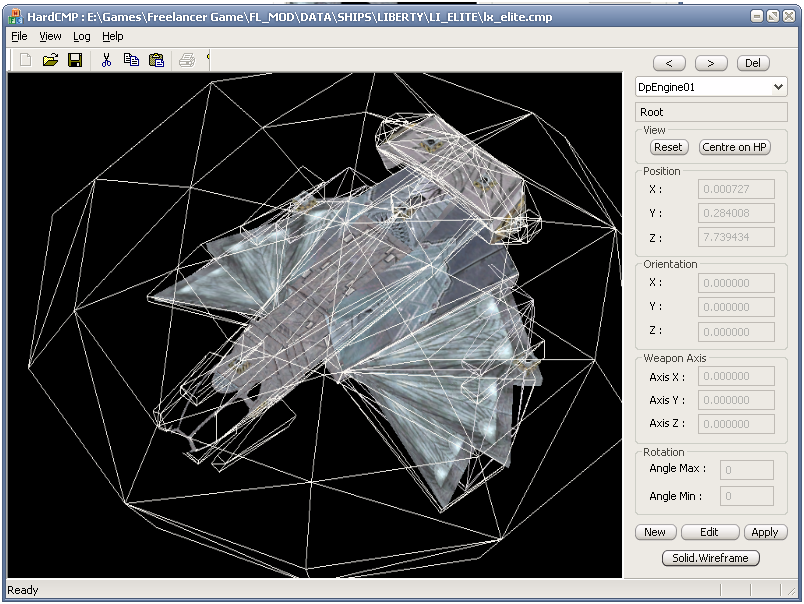The height and width of the screenshot is (604, 804).
Task: Click the Orientation X value field
Action: coord(736,283)
